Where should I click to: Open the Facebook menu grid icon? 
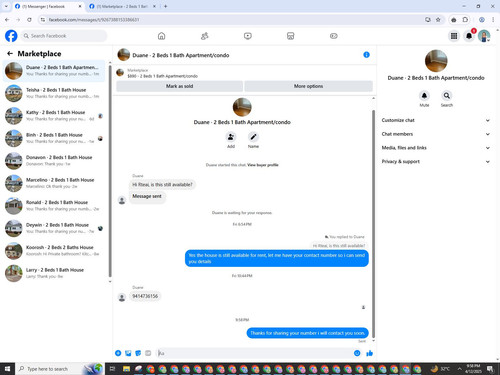coord(454,36)
